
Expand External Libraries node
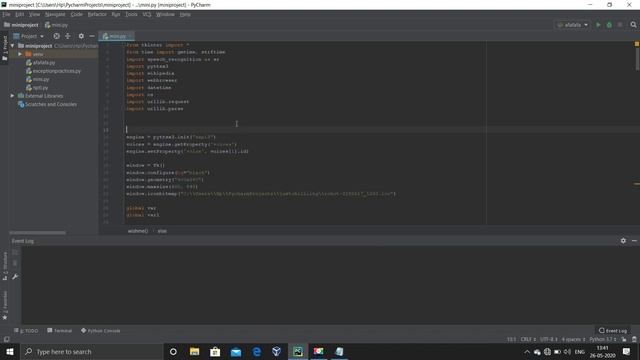point(13,96)
